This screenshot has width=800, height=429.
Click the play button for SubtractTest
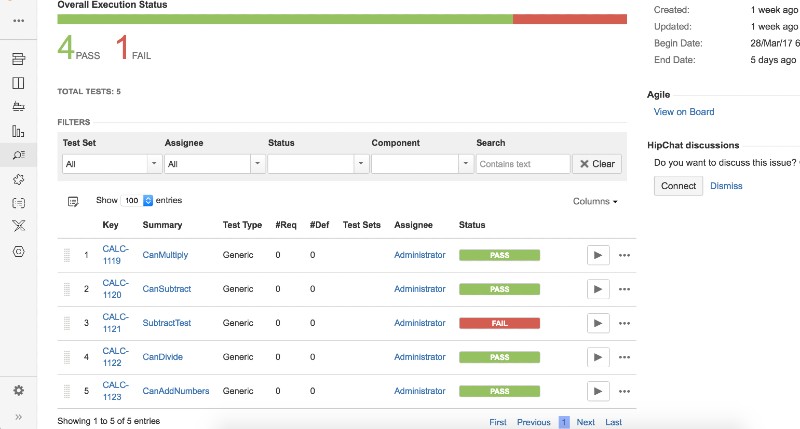pyautogui.click(x=597, y=323)
